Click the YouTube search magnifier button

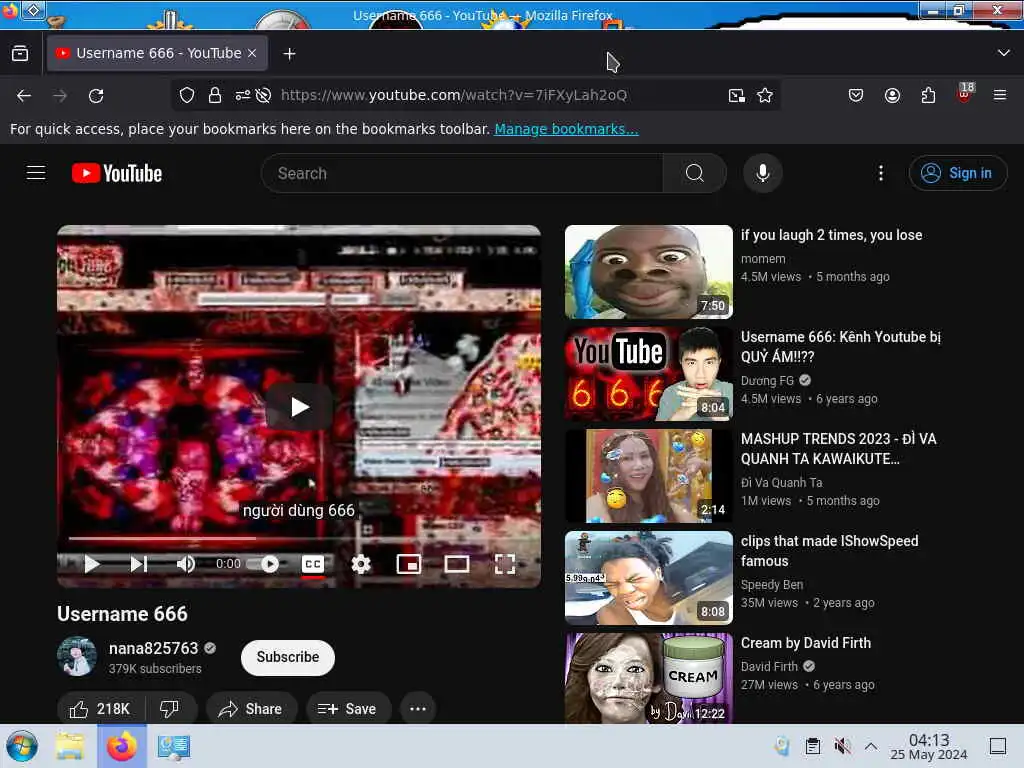695,173
